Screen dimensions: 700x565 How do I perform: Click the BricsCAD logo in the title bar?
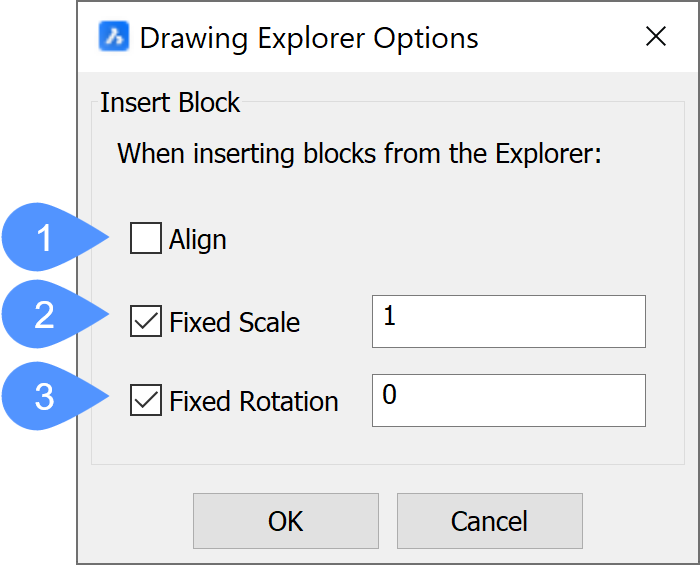pos(115,38)
